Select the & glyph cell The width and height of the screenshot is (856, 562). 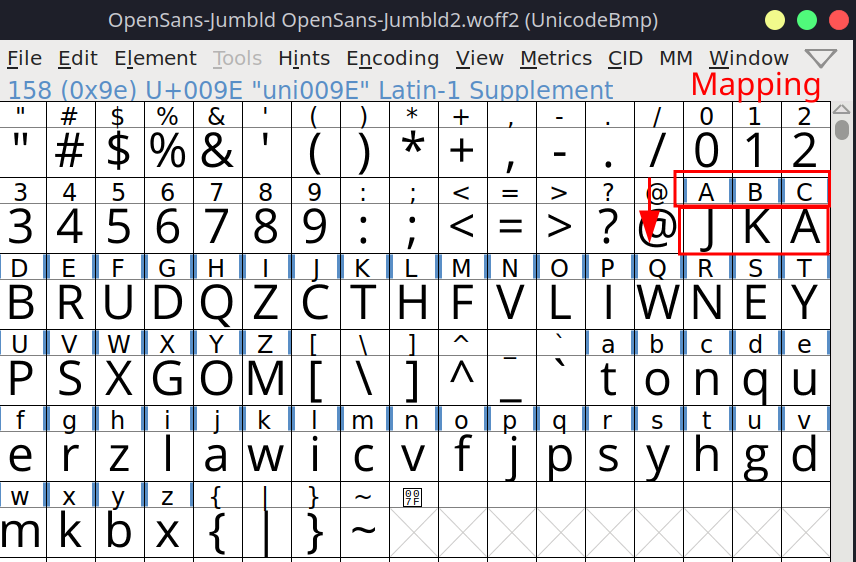pos(217,139)
